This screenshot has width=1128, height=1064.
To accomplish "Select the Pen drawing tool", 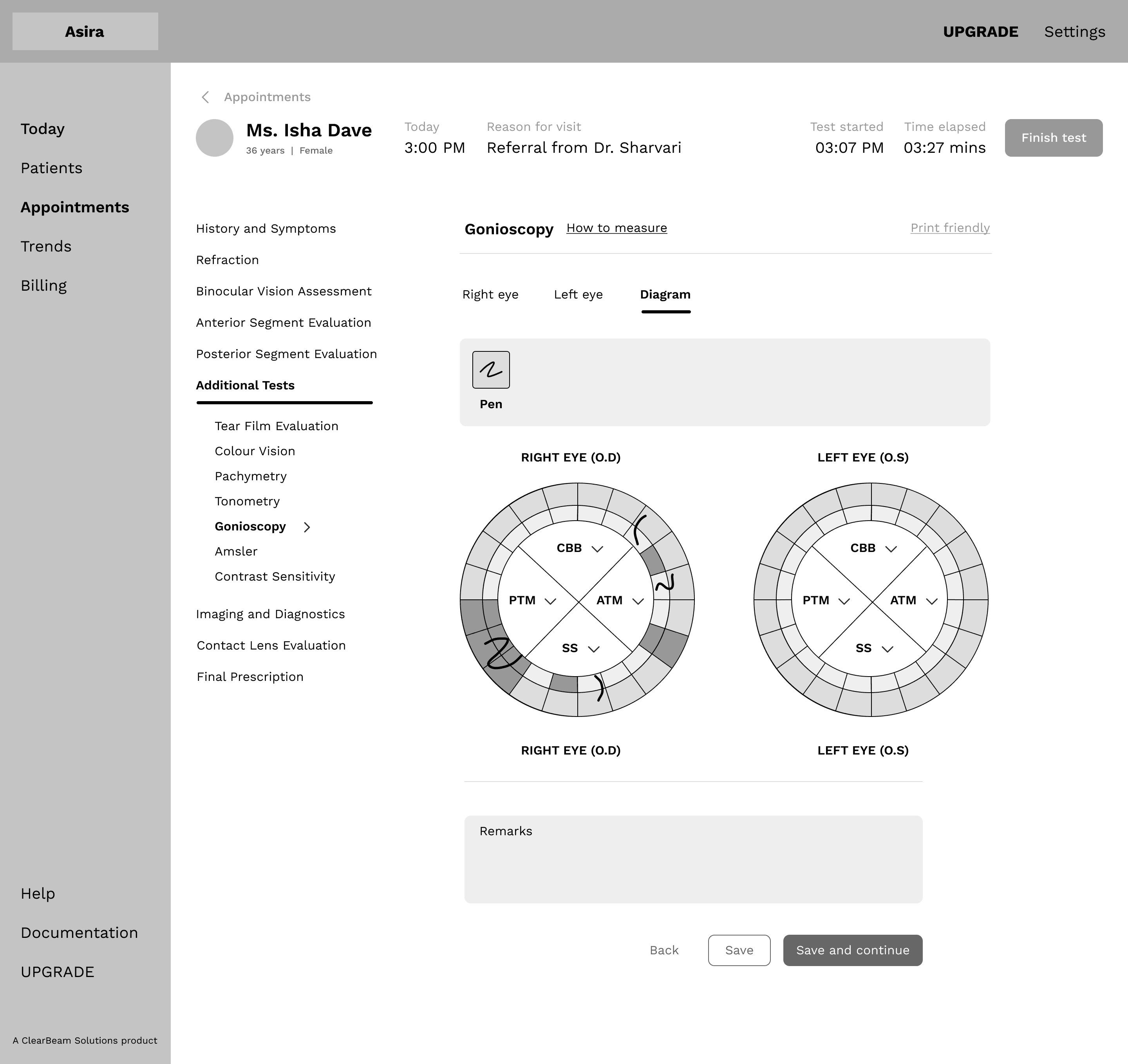I will pos(491,370).
